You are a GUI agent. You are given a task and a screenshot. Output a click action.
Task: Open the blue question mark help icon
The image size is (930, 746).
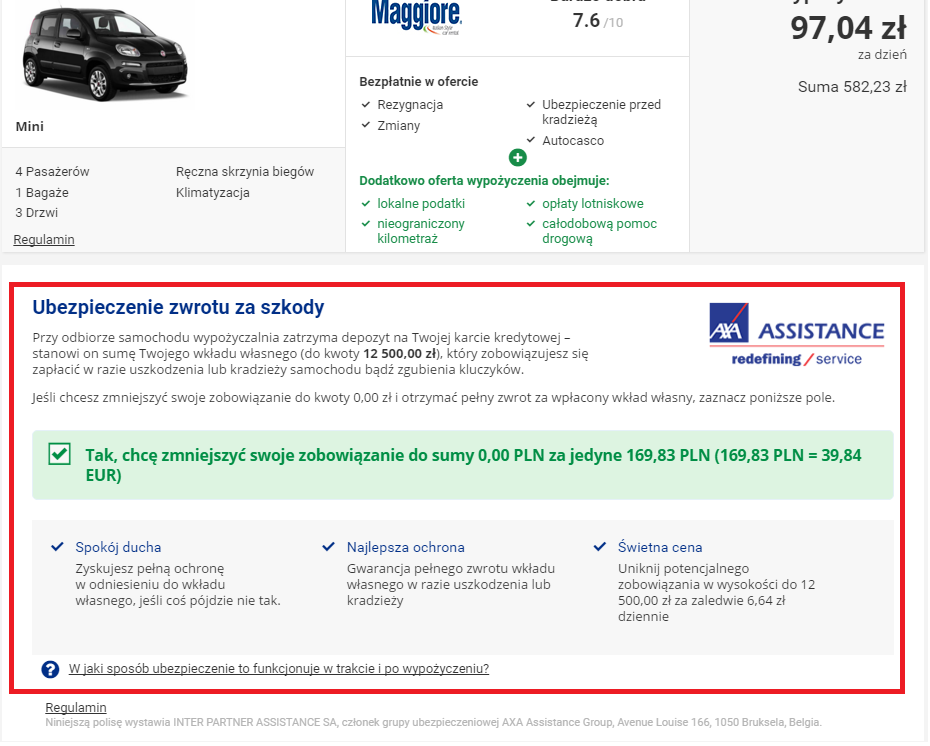click(x=50, y=670)
